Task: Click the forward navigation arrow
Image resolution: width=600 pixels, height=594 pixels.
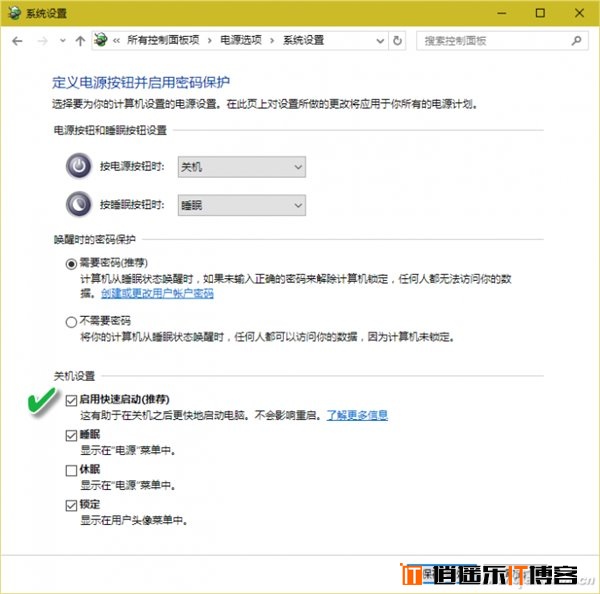Action: (42, 41)
